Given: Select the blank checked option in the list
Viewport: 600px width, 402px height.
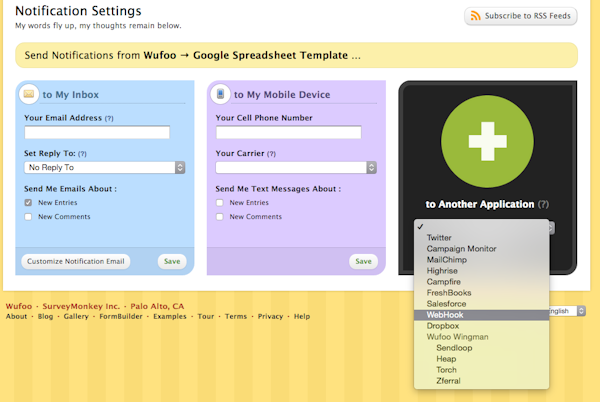Looking at the screenshot, I should point(481,227).
